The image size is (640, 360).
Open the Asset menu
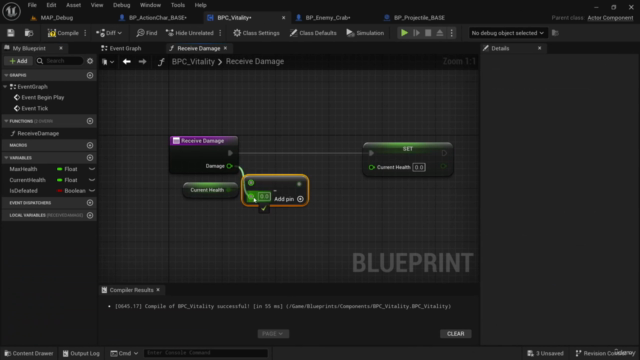[73, 5]
